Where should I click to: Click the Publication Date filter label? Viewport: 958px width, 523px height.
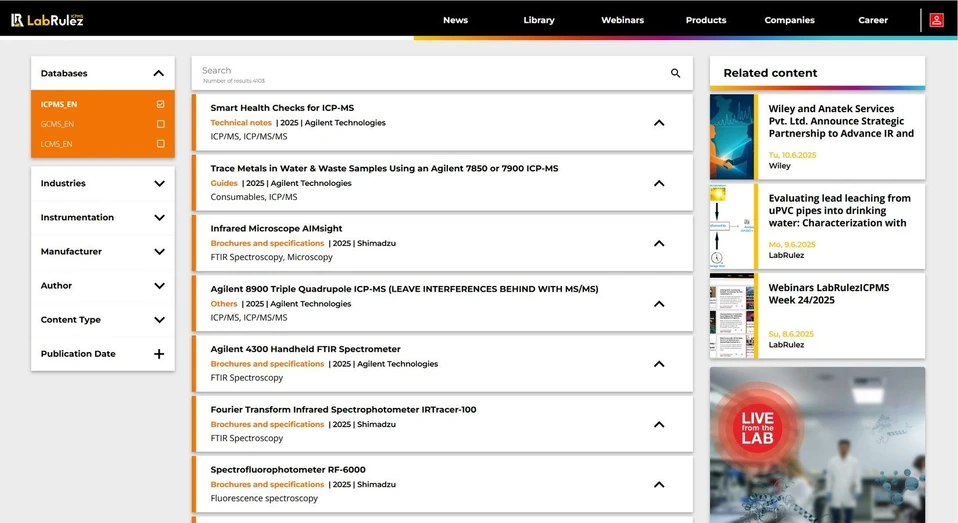click(x=78, y=354)
